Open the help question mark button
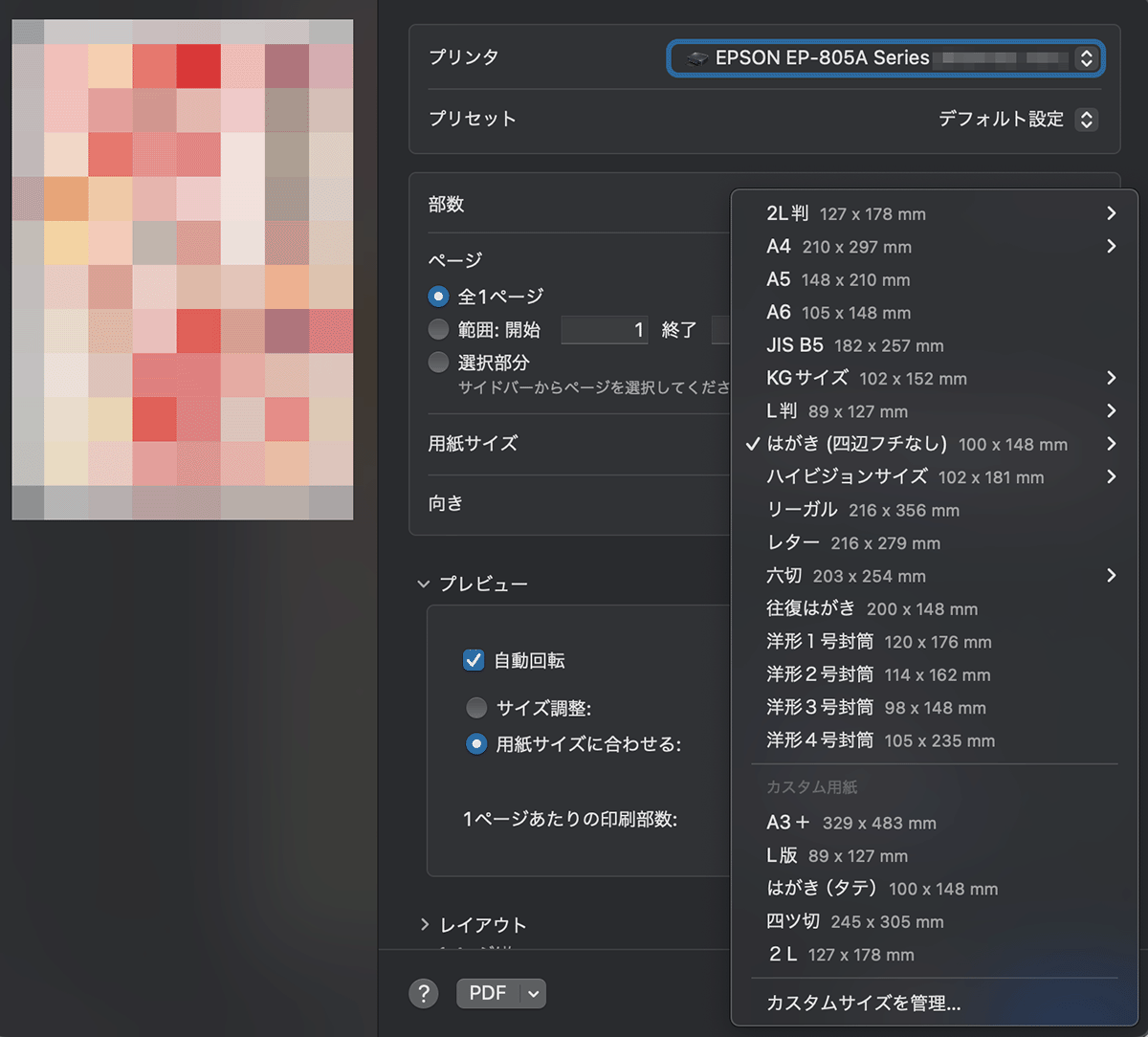 424,993
